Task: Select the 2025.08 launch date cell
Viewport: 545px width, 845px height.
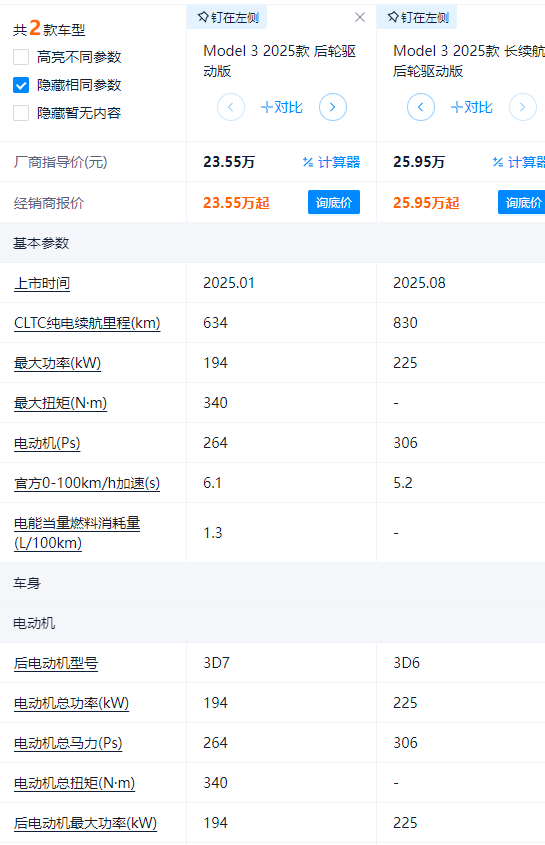Action: click(419, 283)
